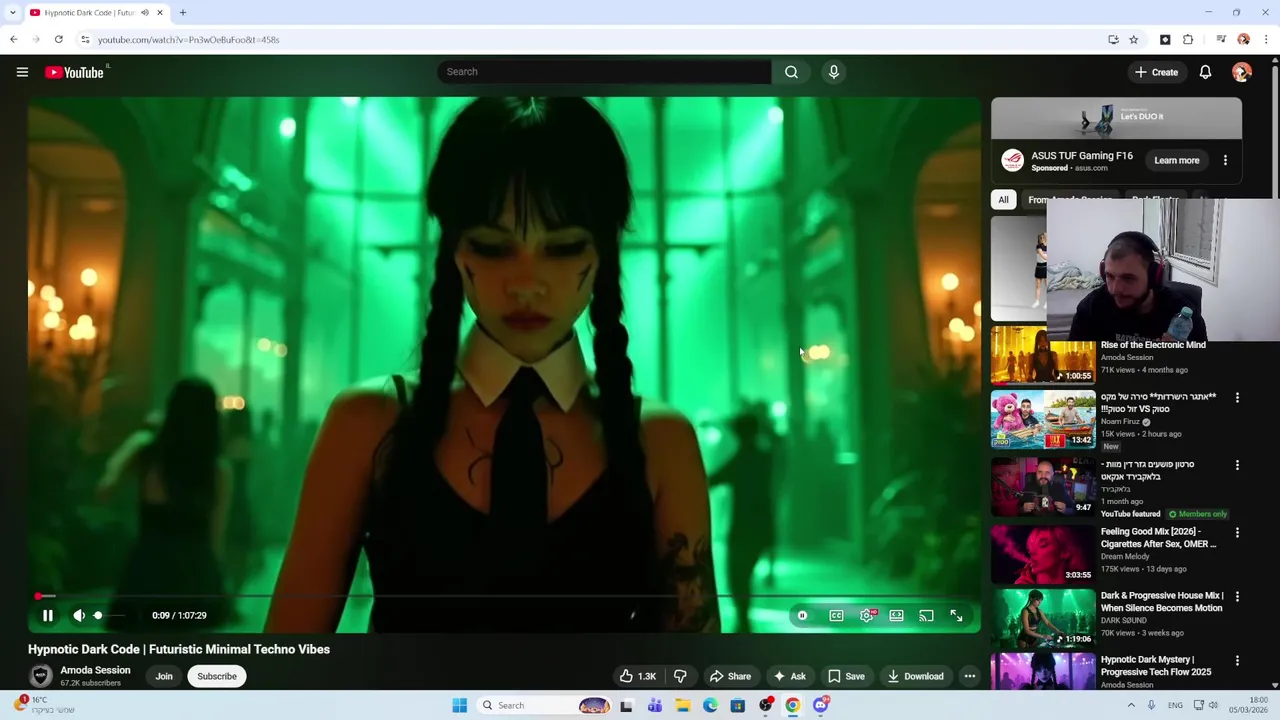
Task: Download the video
Action: [x=915, y=676]
